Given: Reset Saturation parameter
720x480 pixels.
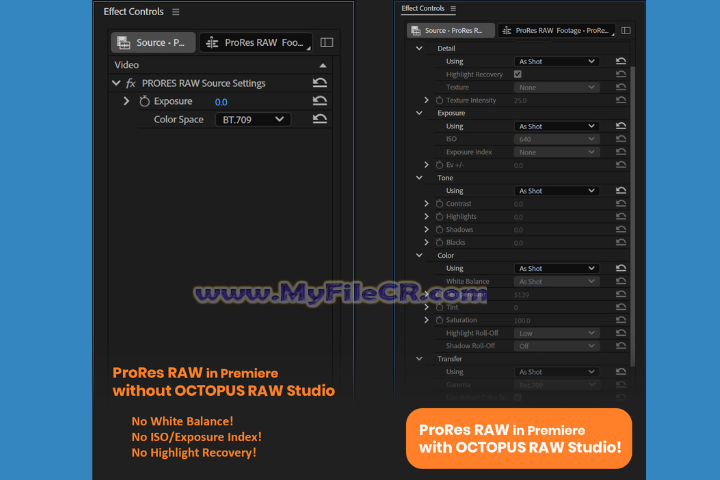Looking at the screenshot, I should tap(621, 319).
